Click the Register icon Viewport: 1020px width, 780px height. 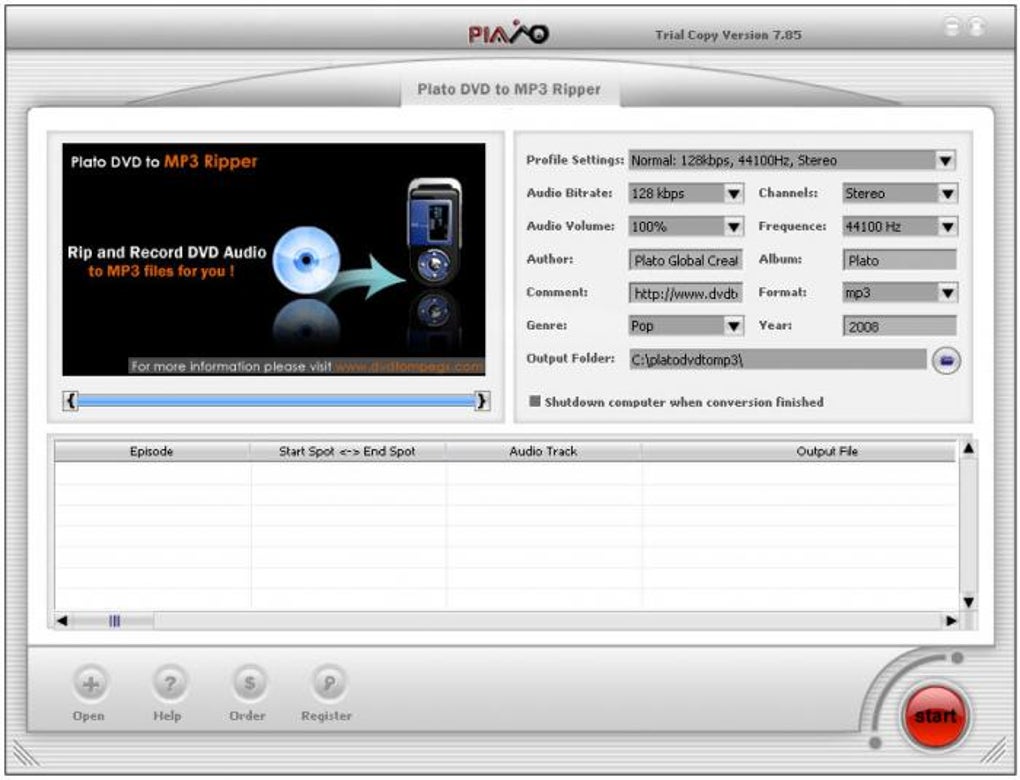329,684
